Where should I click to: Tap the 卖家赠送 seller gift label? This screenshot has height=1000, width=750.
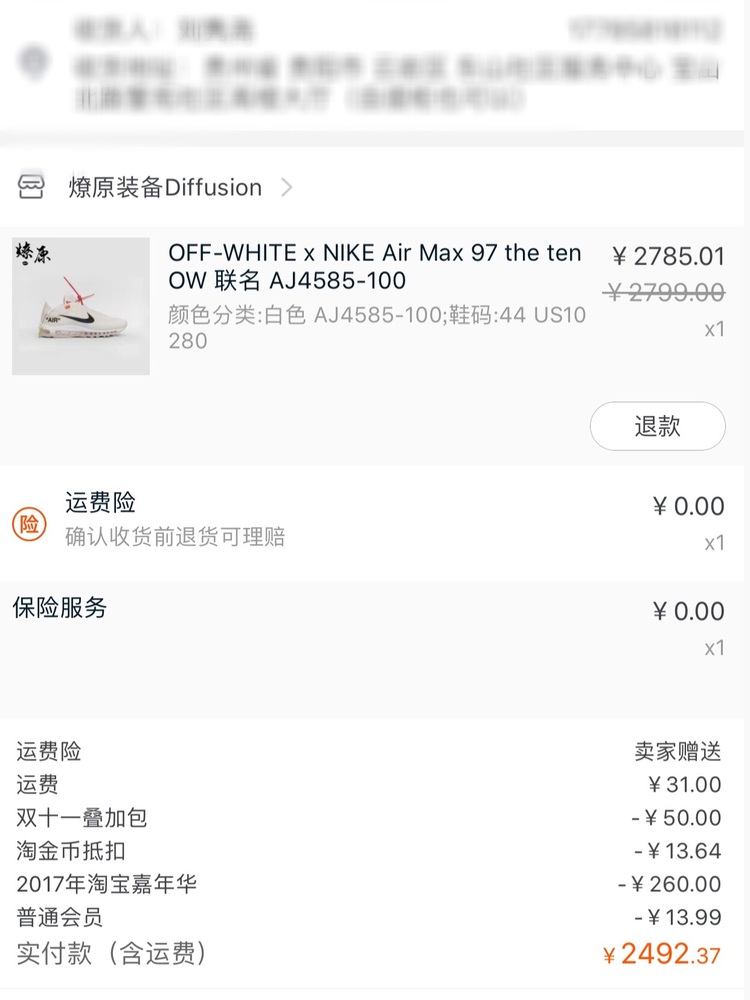point(678,751)
